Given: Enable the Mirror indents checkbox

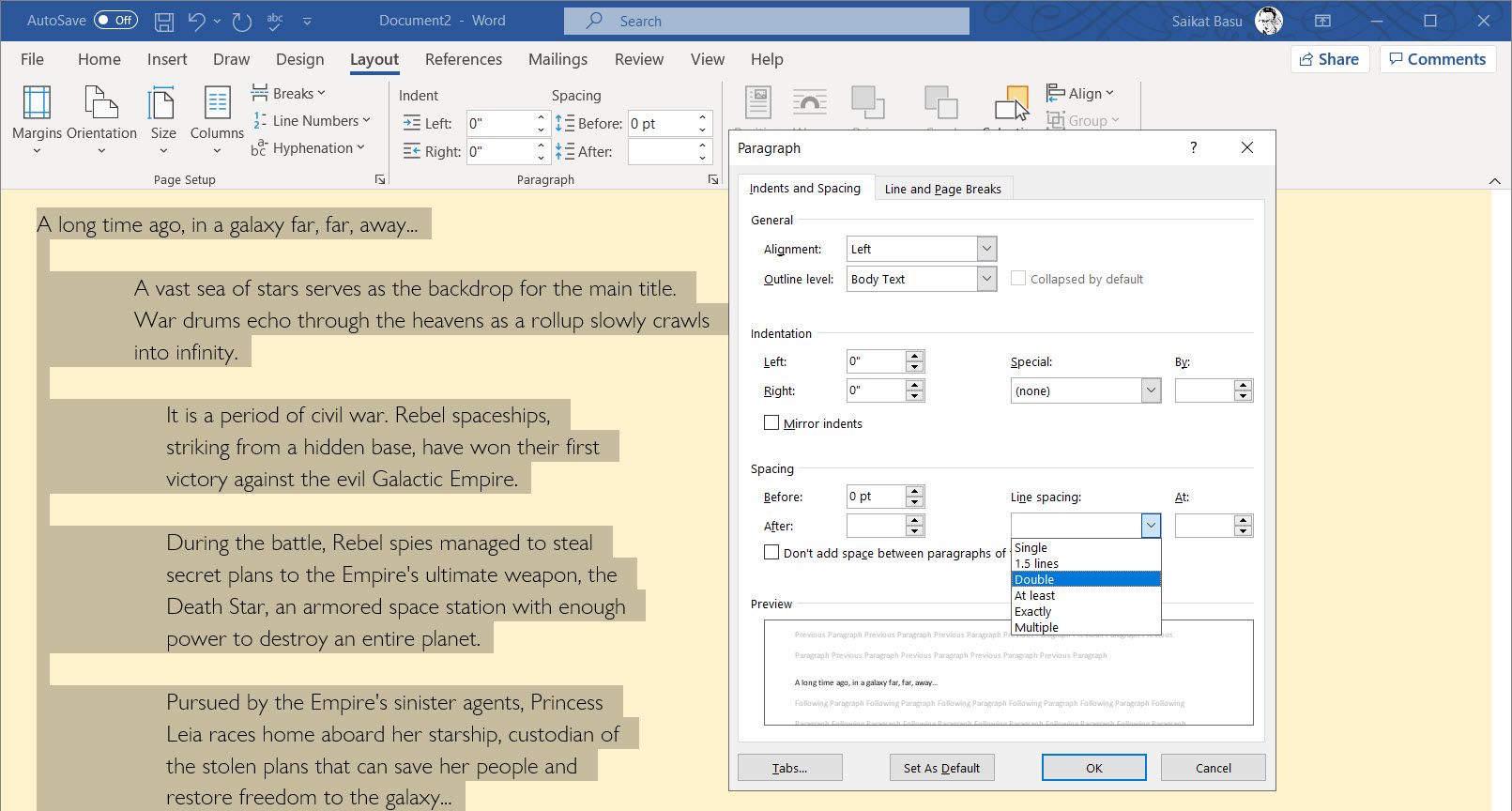Looking at the screenshot, I should tap(771, 423).
